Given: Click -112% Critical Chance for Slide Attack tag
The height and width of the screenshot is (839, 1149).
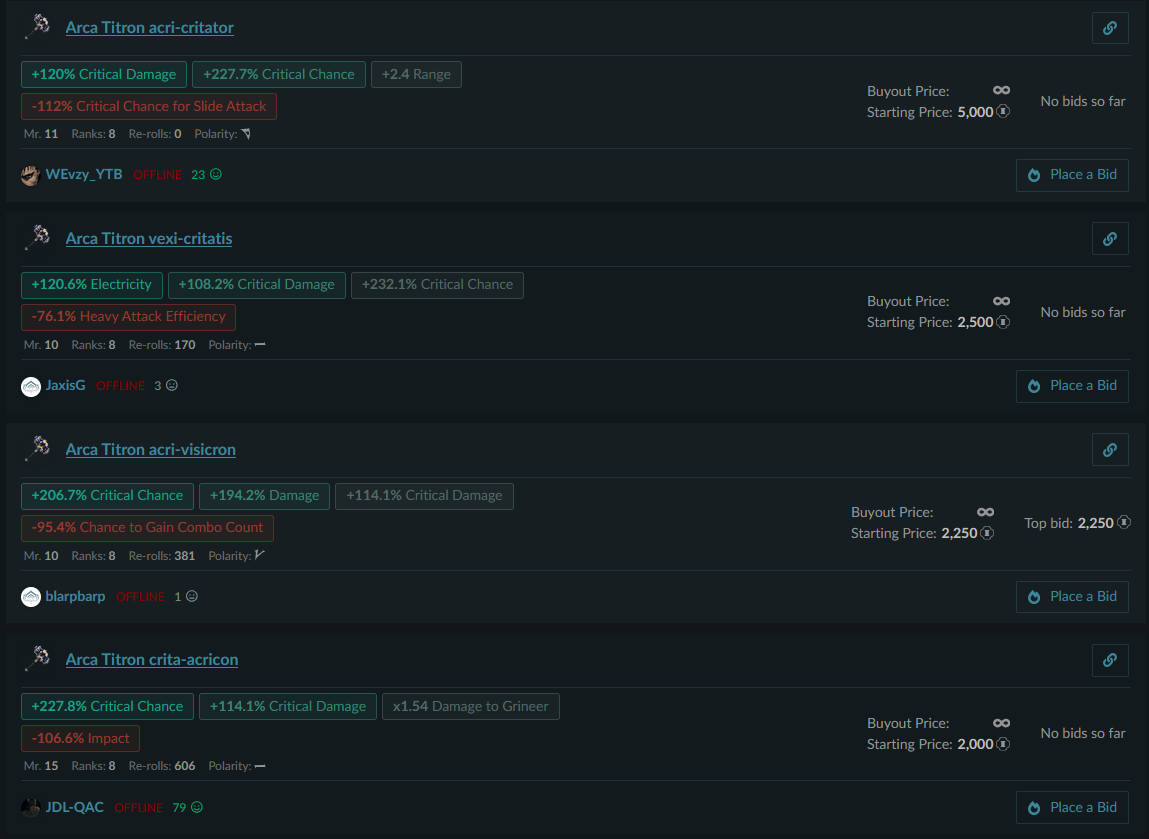Looking at the screenshot, I should [149, 106].
